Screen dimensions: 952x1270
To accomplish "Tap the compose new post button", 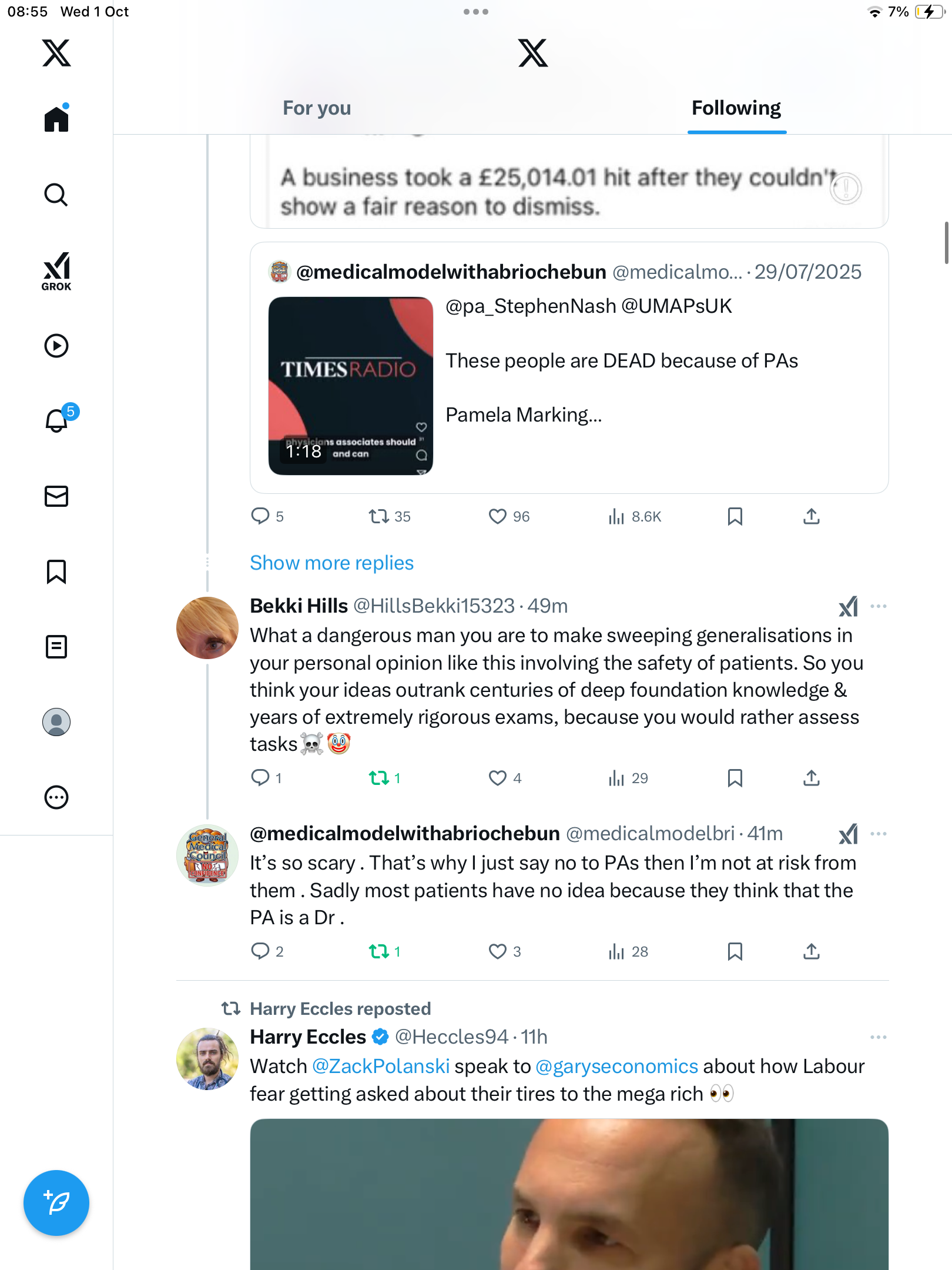I will click(56, 1202).
